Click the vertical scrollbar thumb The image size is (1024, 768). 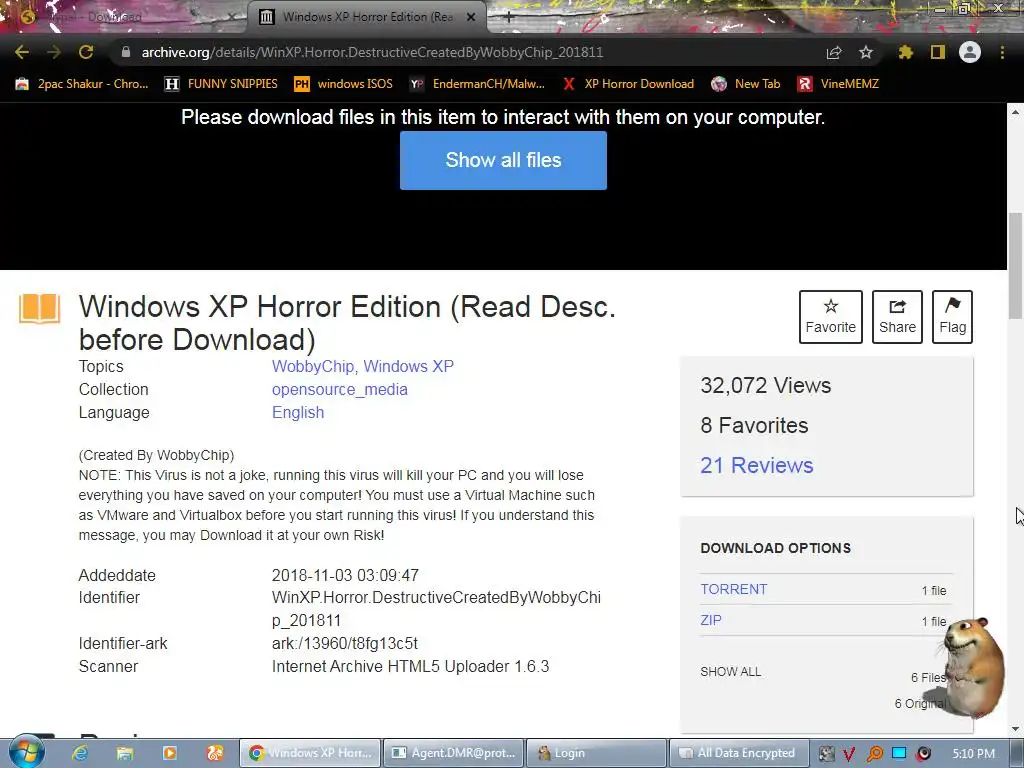(x=1016, y=266)
